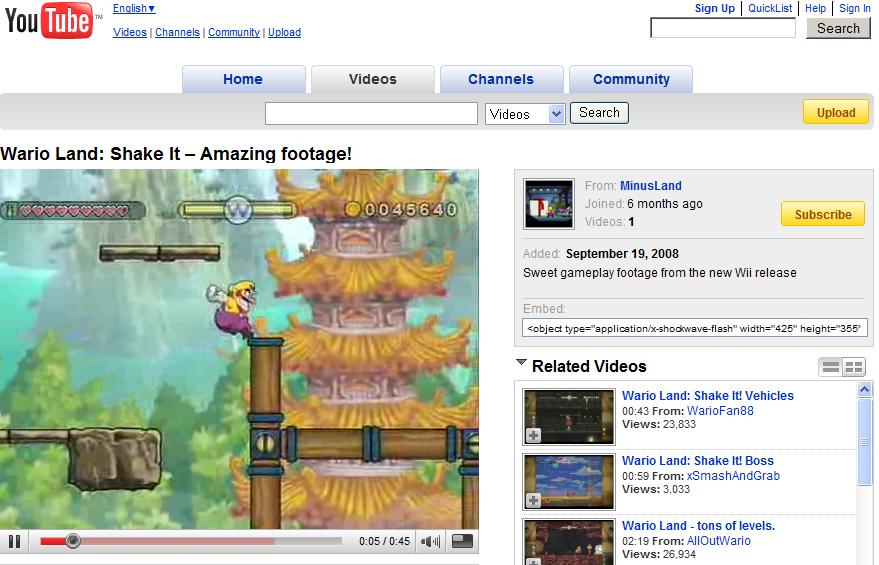The height and width of the screenshot is (565, 879).
Task: Open Wario Land: Shake It! Vehicles title link
Action: (x=707, y=395)
